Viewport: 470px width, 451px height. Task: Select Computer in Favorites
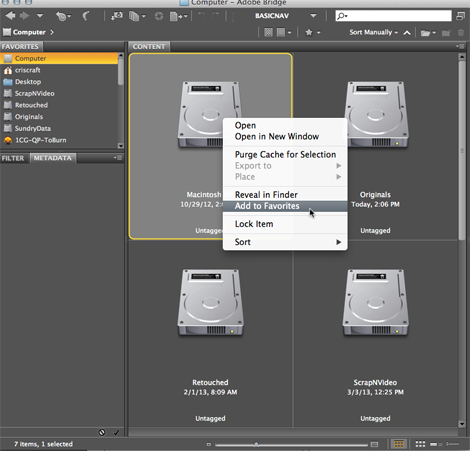coord(59,58)
